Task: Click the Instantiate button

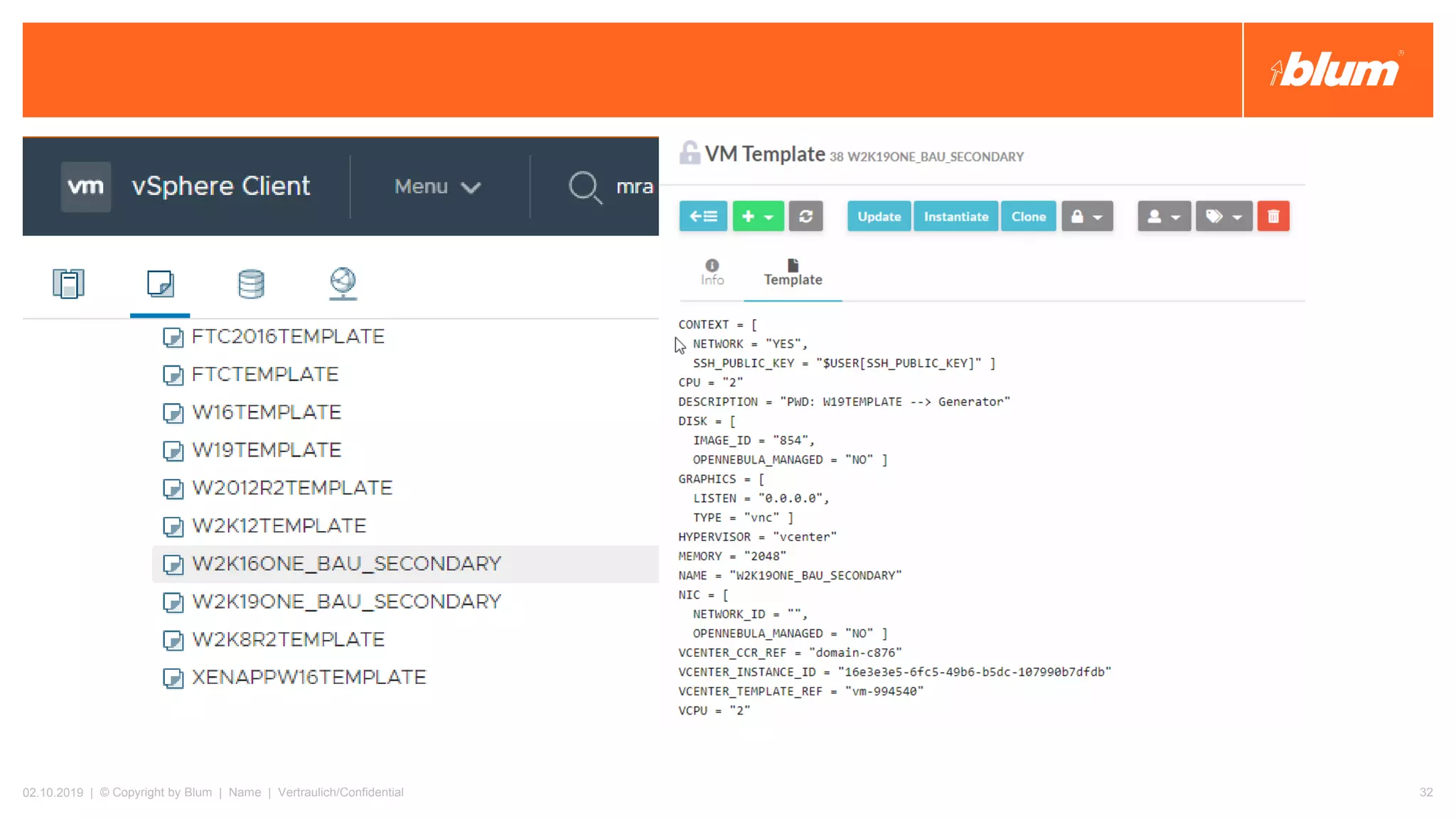Action: tap(955, 216)
